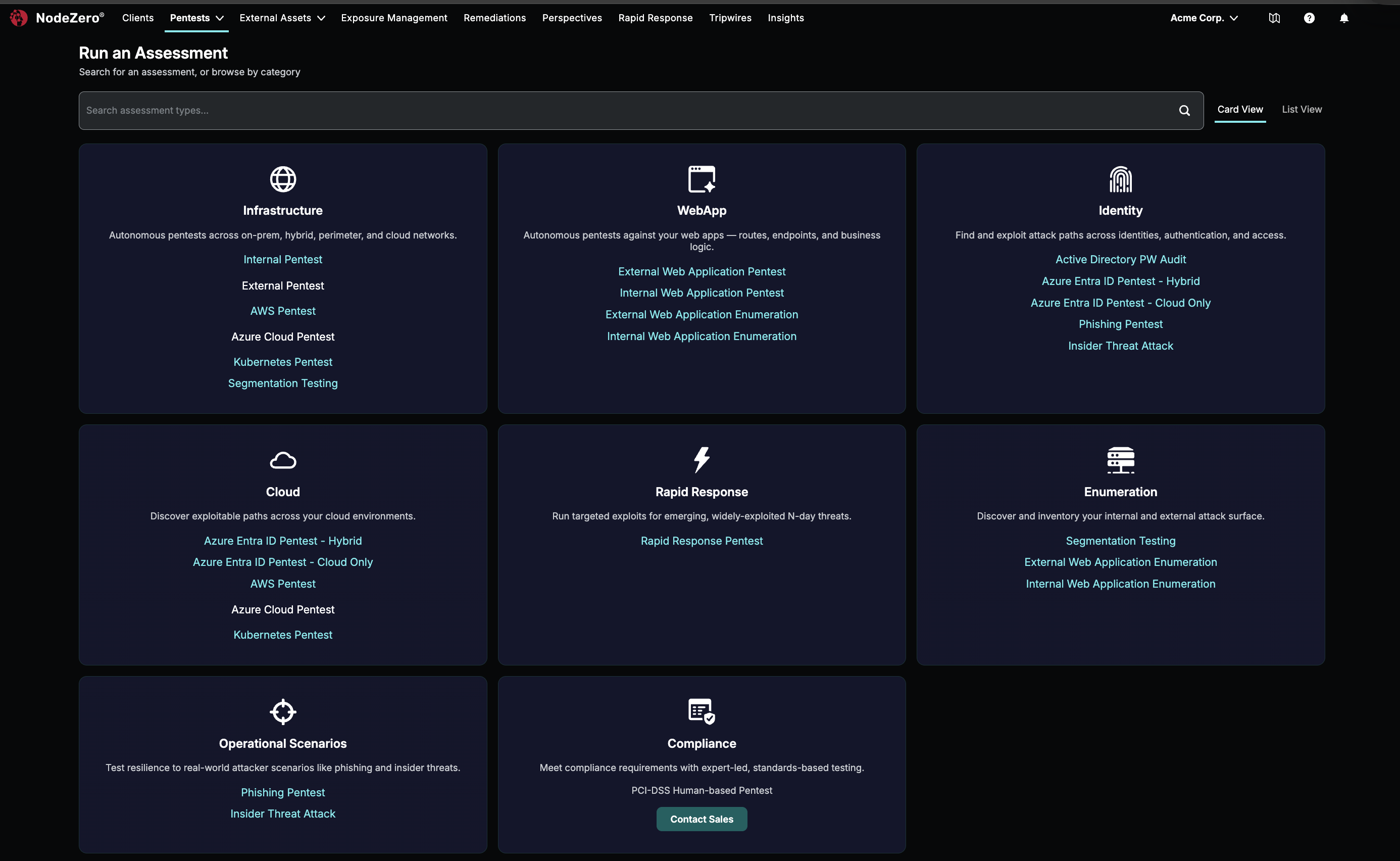
Task: Open Segmentation Testing under Enumeration
Action: coord(1121,541)
